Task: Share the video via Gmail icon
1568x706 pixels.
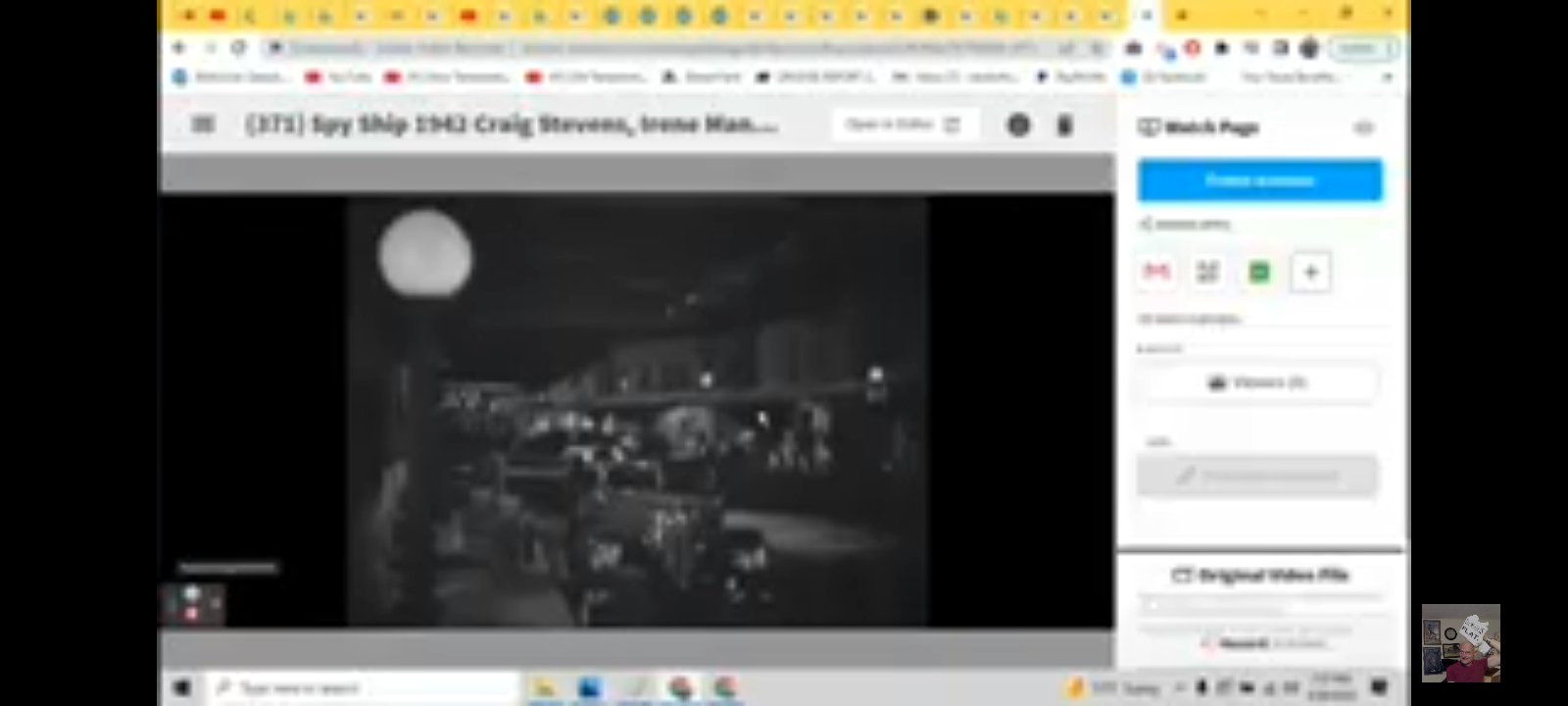Action: point(1157,272)
